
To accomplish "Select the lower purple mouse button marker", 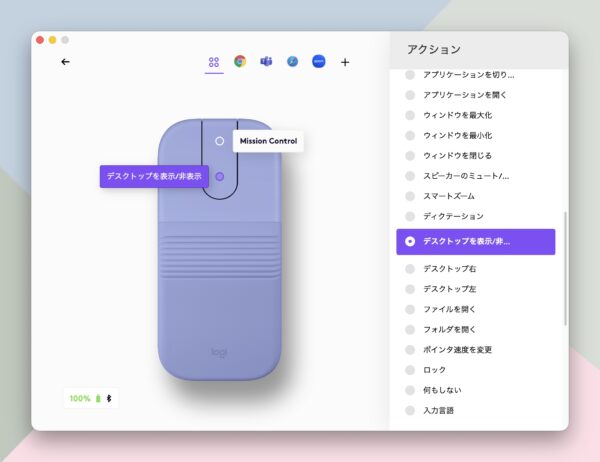I will click(x=220, y=176).
